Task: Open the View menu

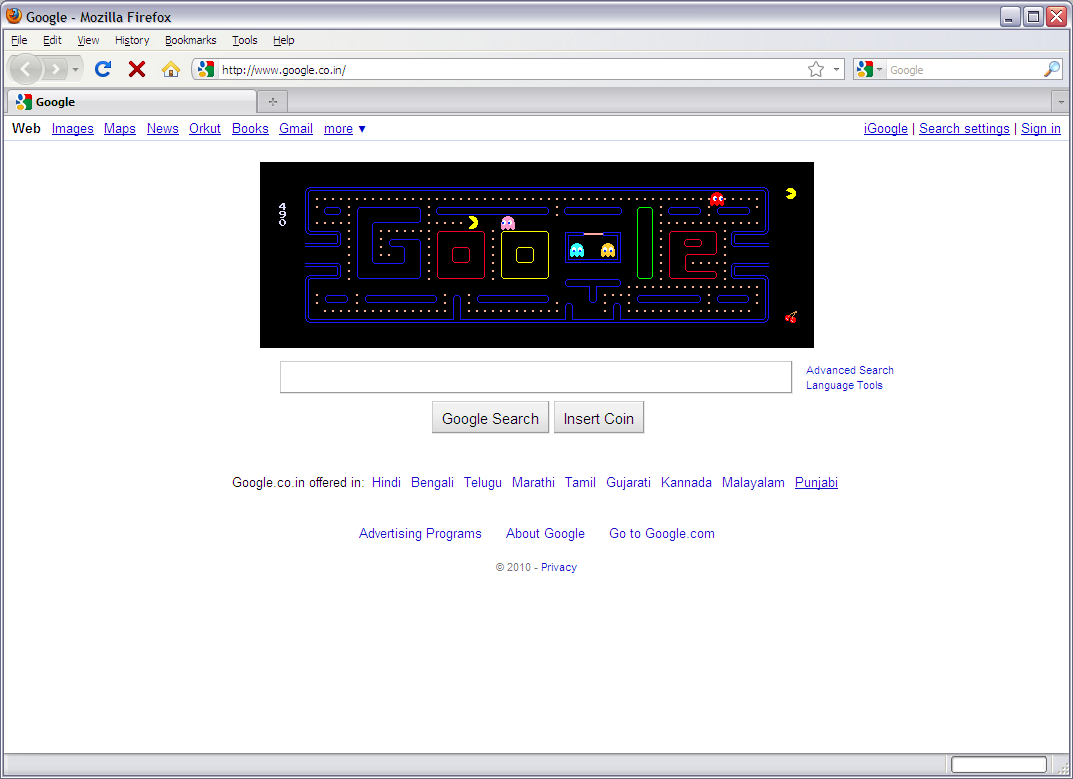Action: 88,40
